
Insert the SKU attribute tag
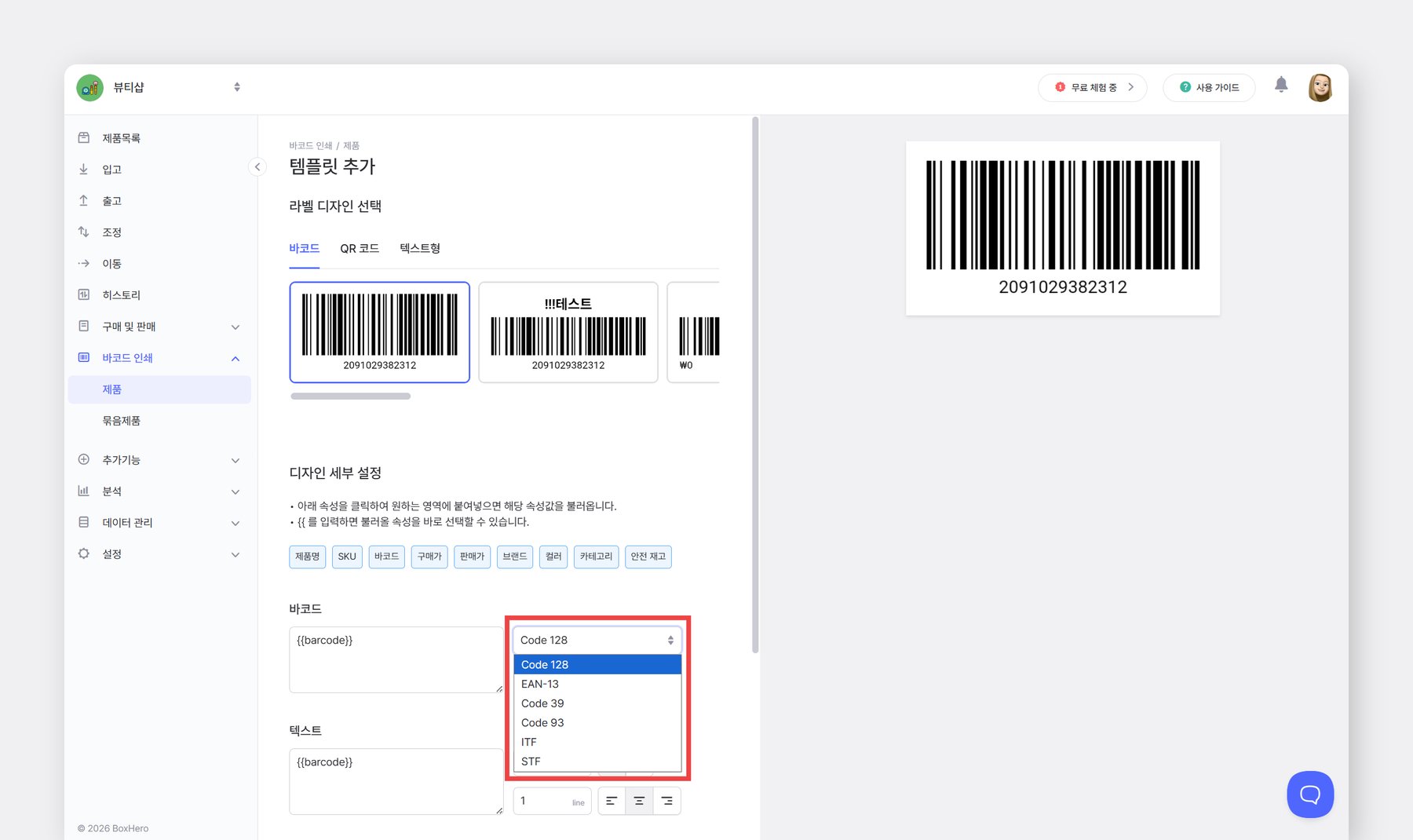pyautogui.click(x=347, y=557)
